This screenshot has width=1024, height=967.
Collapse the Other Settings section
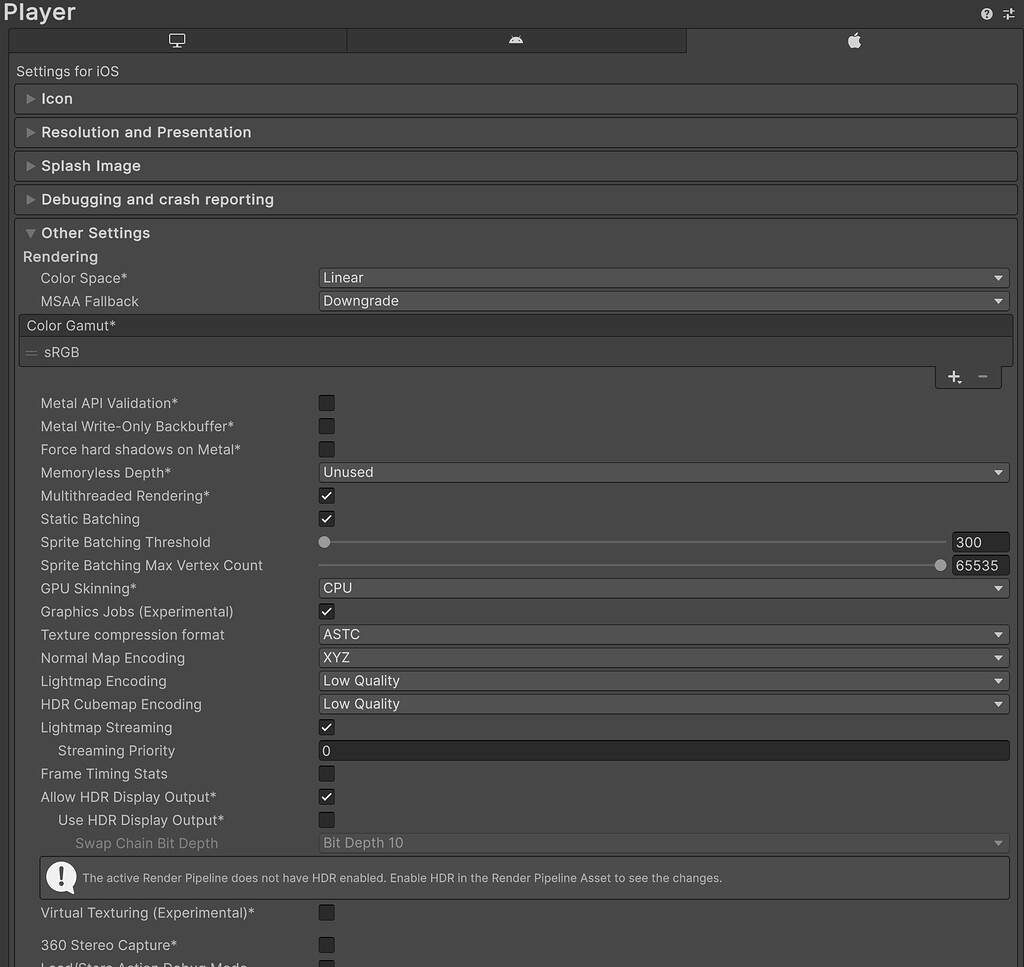30,232
